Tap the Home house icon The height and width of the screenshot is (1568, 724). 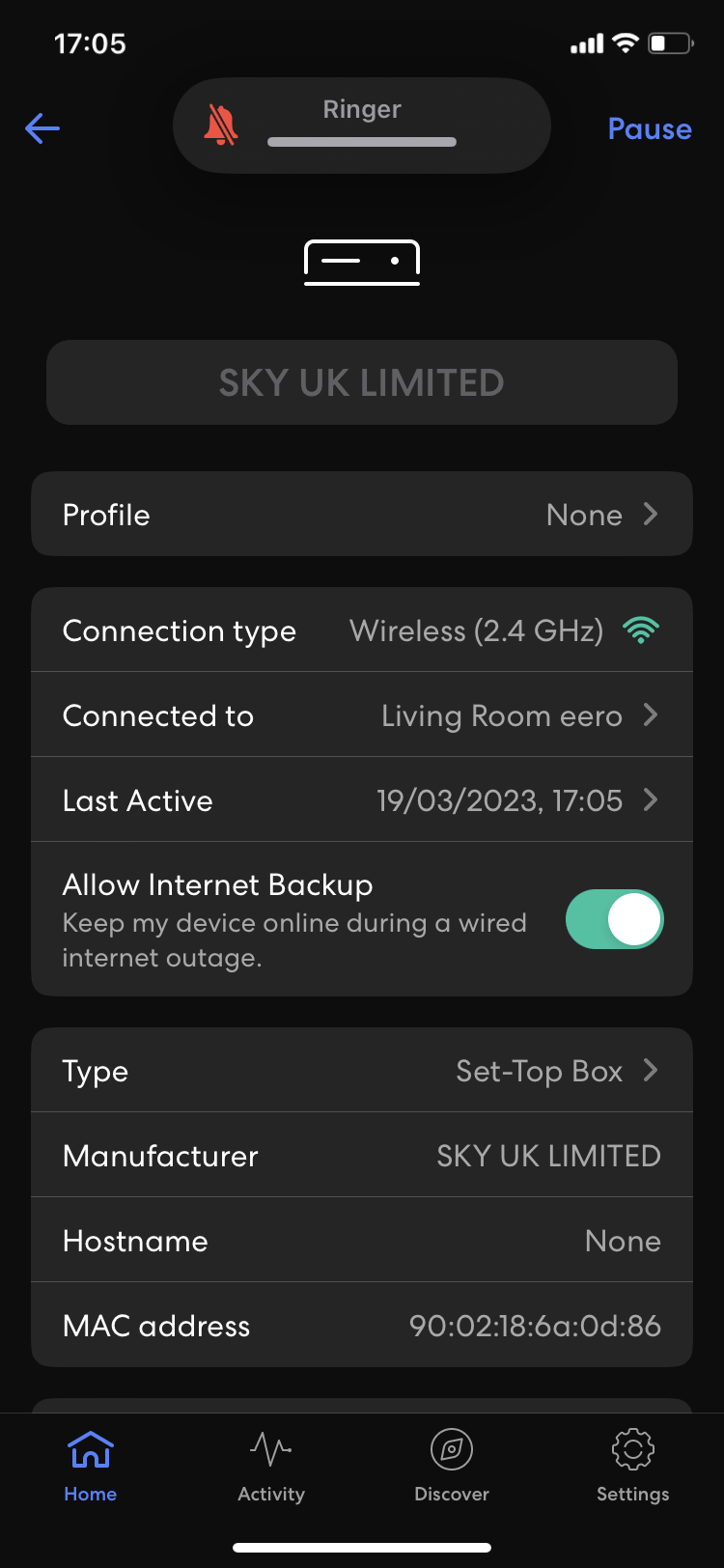[x=91, y=1448]
